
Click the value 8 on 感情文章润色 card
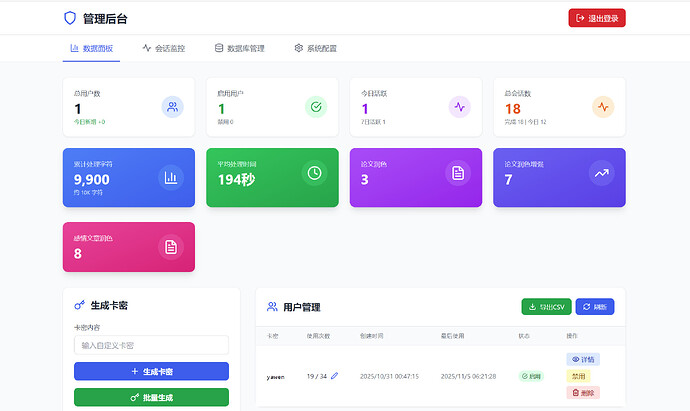[78, 253]
